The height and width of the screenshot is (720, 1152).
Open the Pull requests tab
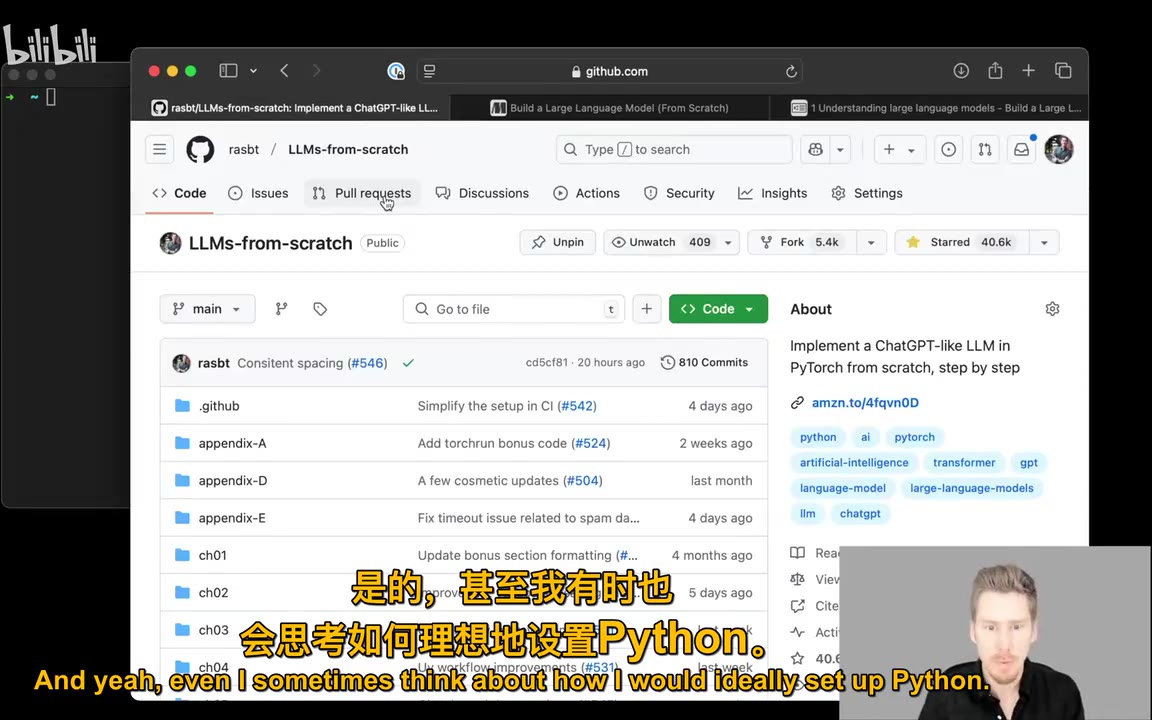(x=362, y=193)
